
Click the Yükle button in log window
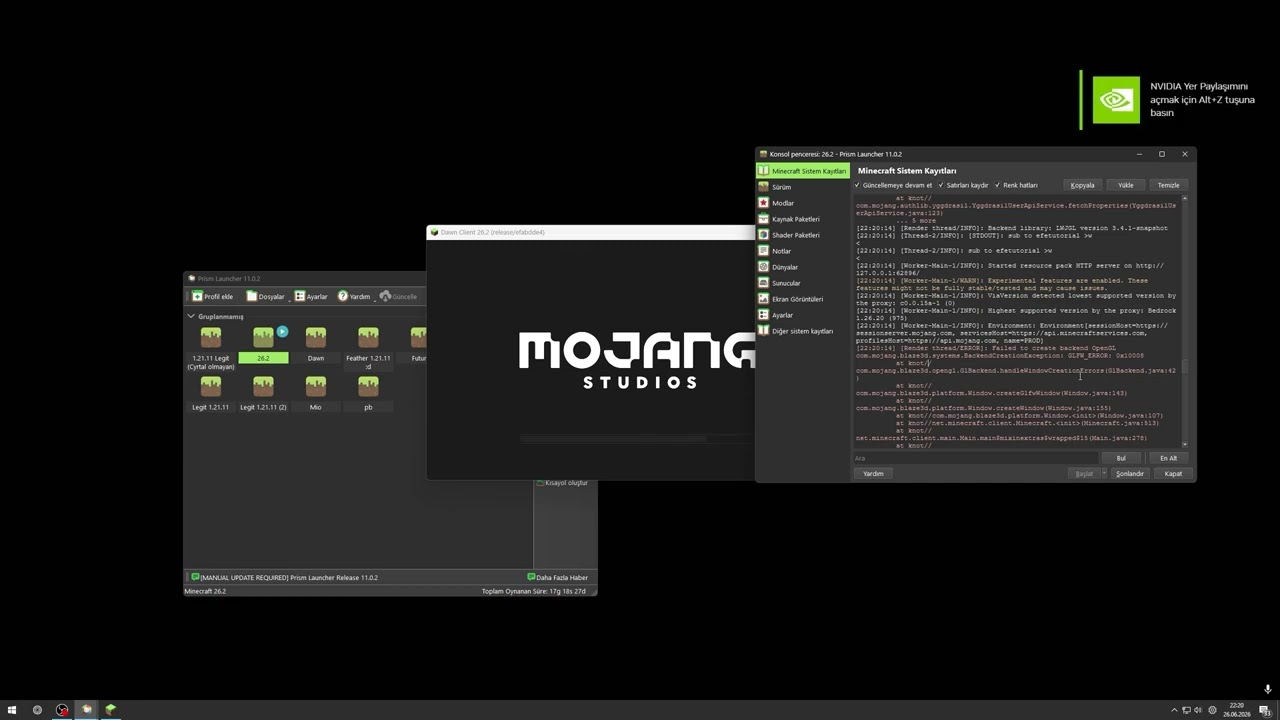click(1126, 185)
